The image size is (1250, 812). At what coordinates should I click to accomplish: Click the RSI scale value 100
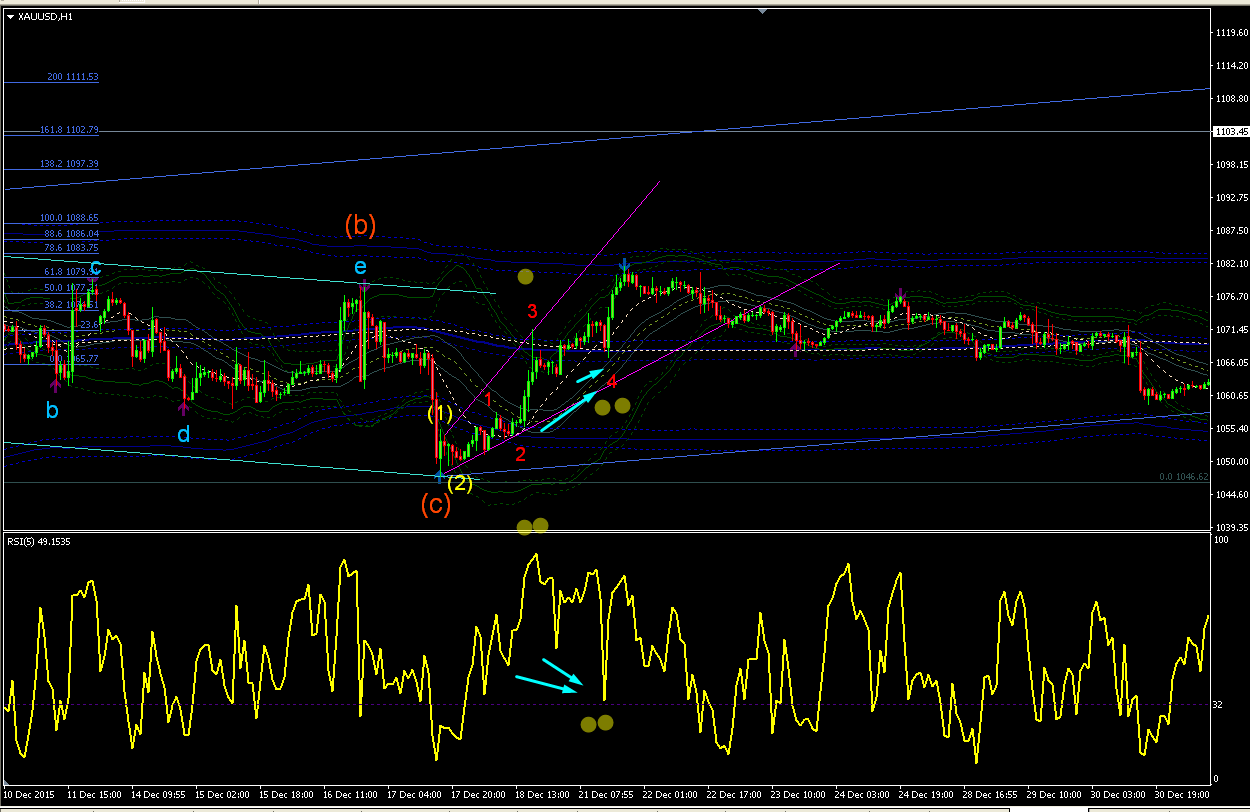pyautogui.click(x=1220, y=540)
